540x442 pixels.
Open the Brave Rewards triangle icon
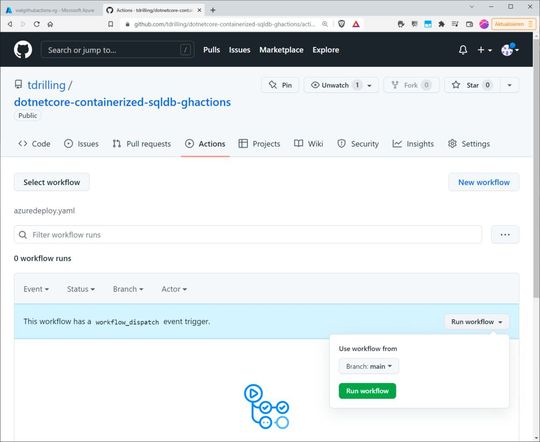[356, 24]
